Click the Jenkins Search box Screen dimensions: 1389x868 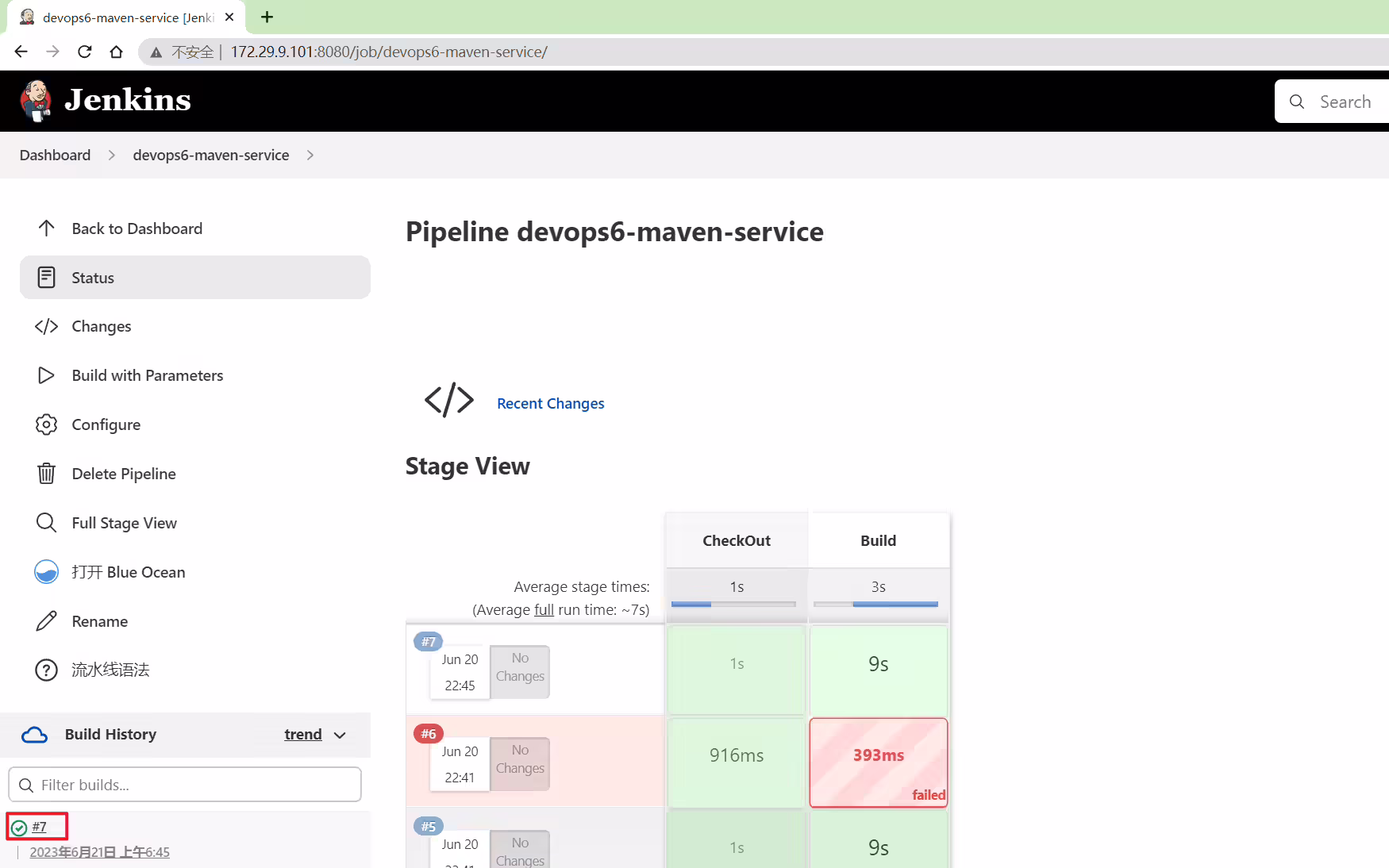1333,102
